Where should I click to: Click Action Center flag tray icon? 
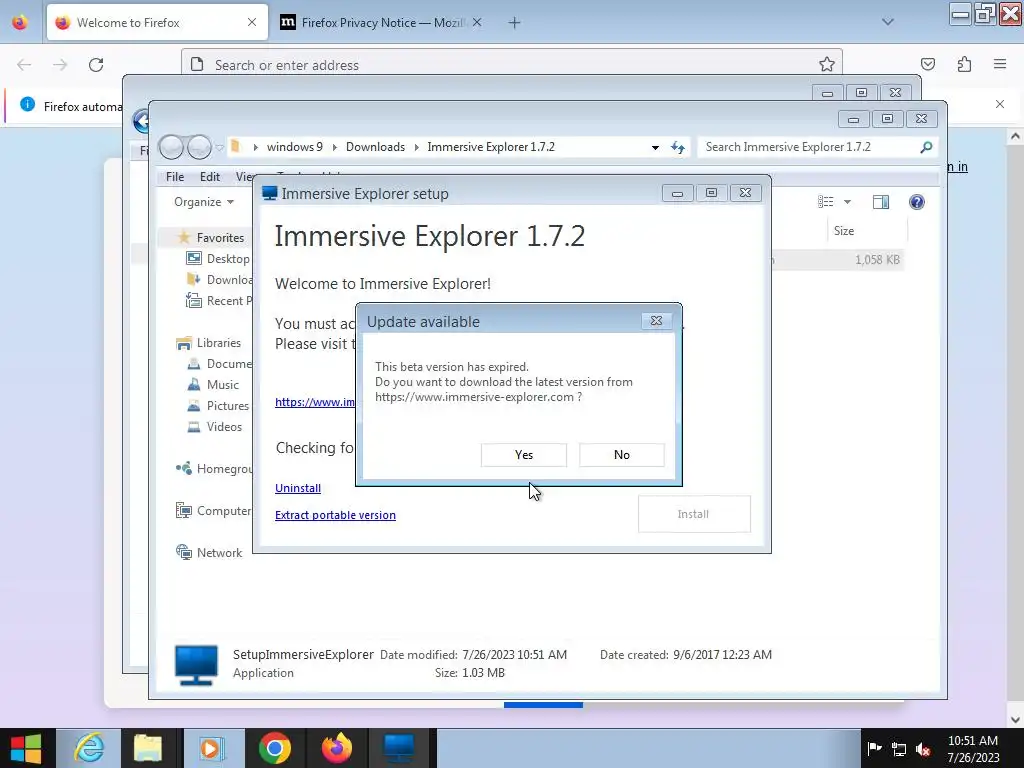(x=874, y=749)
